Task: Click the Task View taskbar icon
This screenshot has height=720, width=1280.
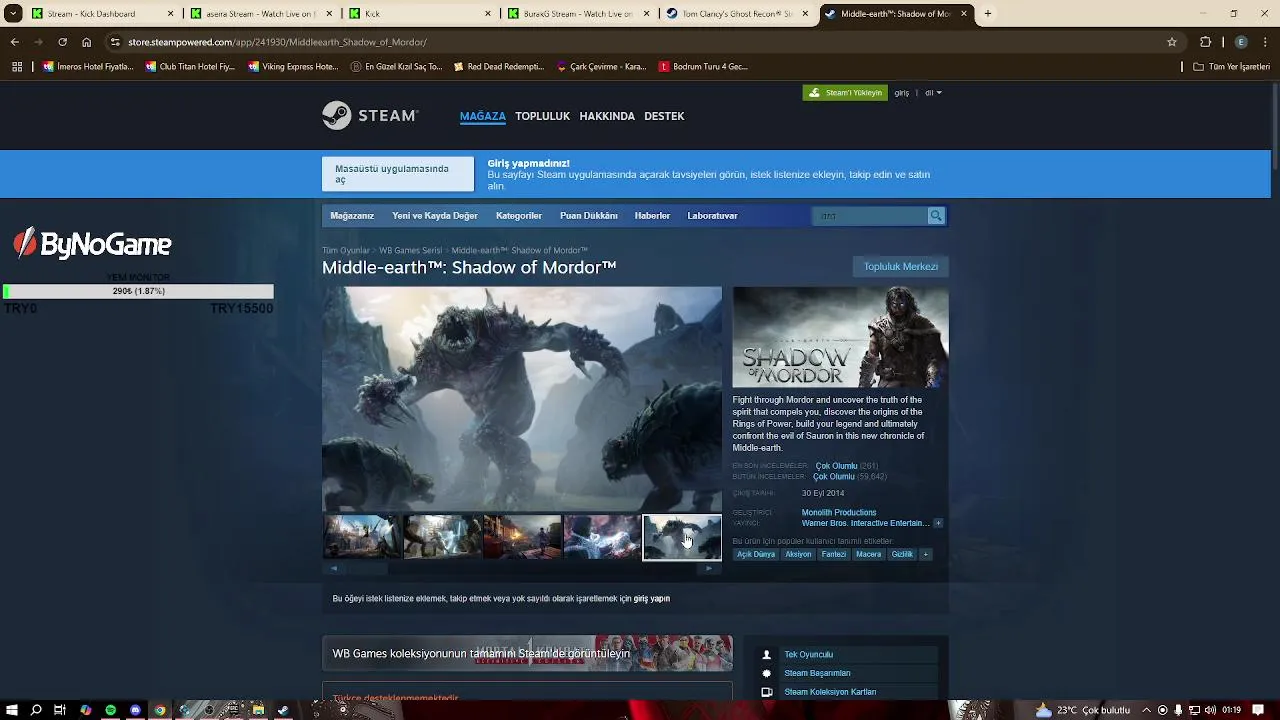Action: point(60,710)
